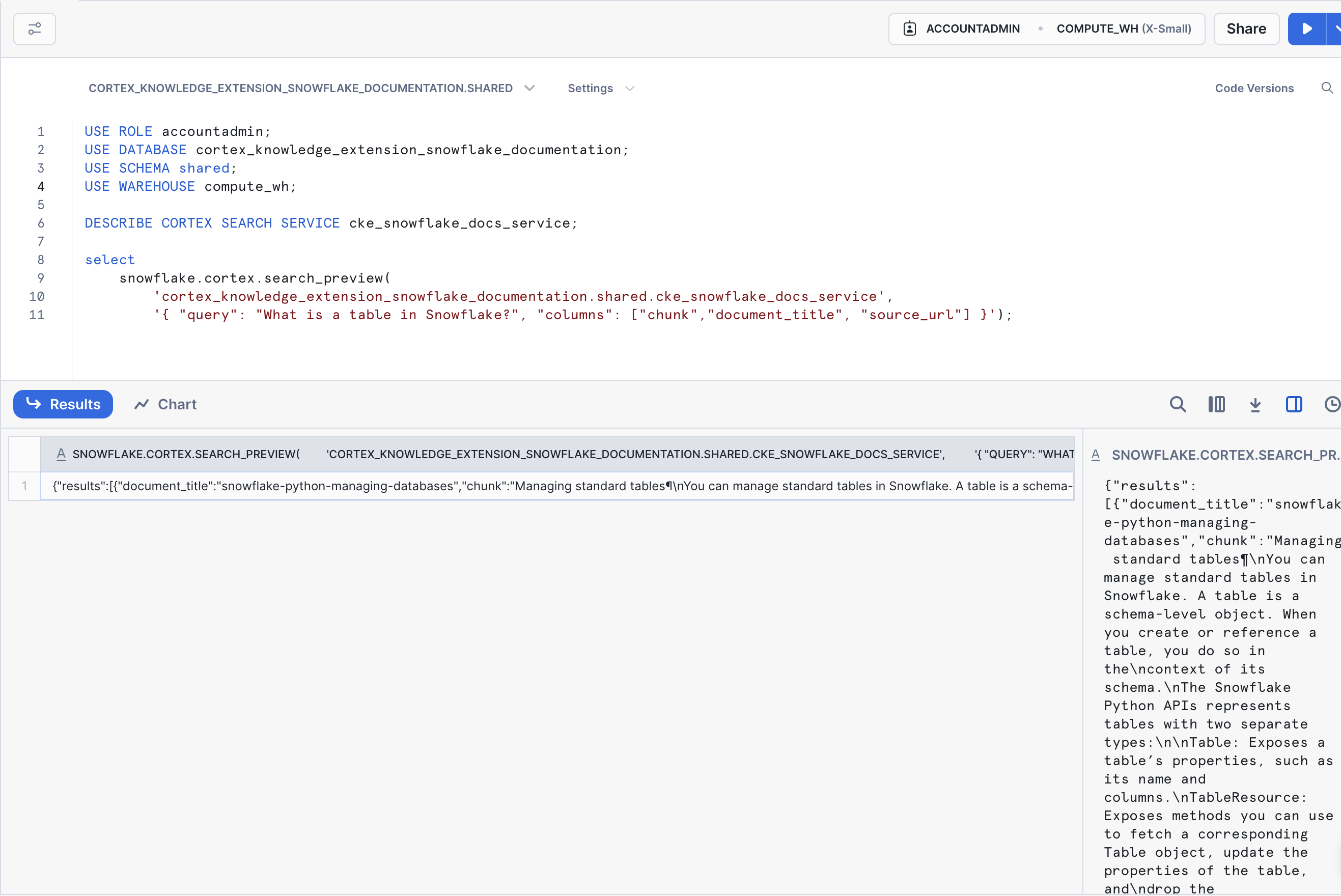Switch to the Chart tab
Screen dimensions: 1341x896
[165, 404]
